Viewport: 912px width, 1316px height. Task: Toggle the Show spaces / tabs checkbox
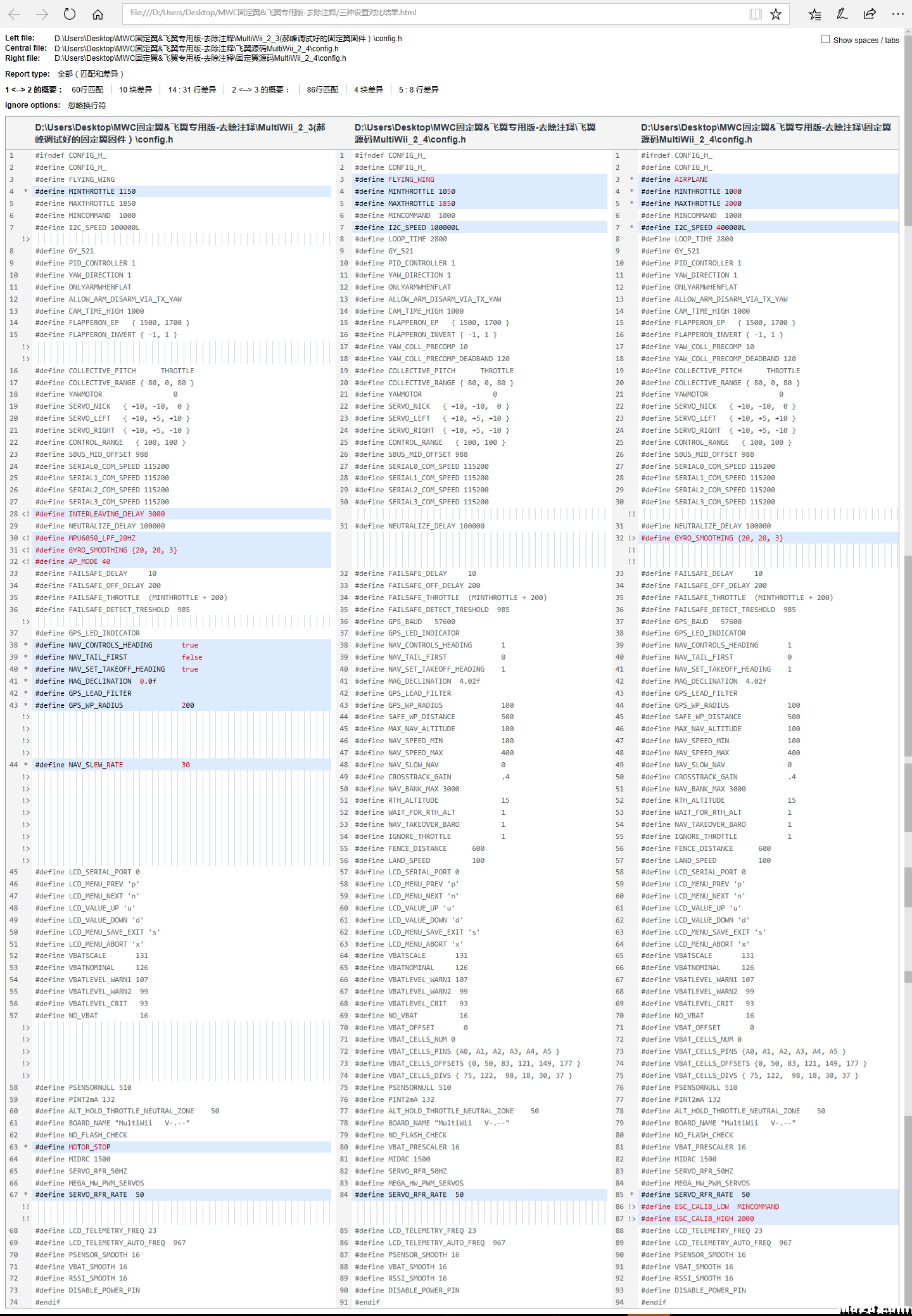(x=825, y=39)
